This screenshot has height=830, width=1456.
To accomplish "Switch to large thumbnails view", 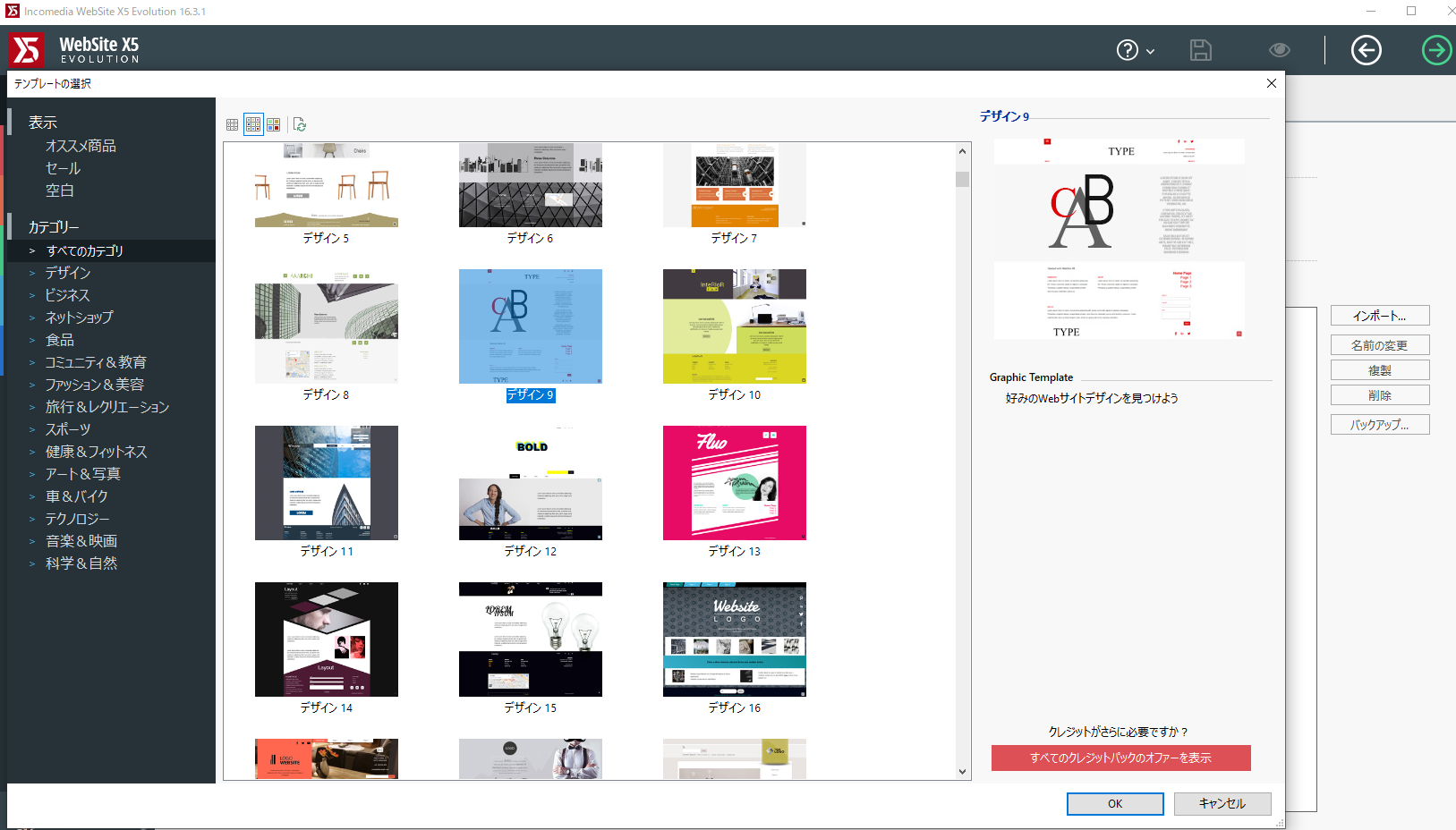I will (x=274, y=125).
